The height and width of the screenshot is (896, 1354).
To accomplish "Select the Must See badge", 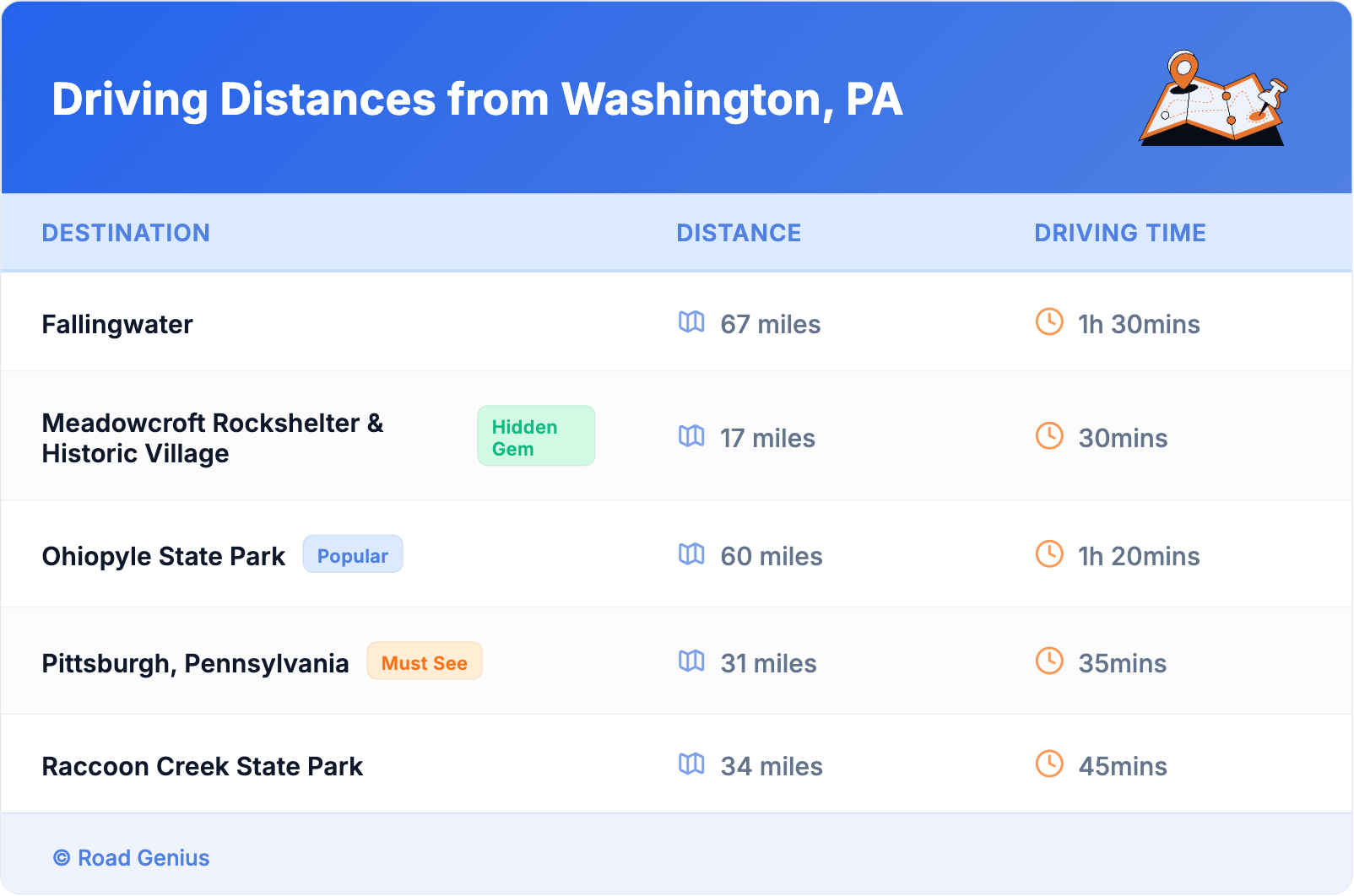I will pyautogui.click(x=425, y=661).
